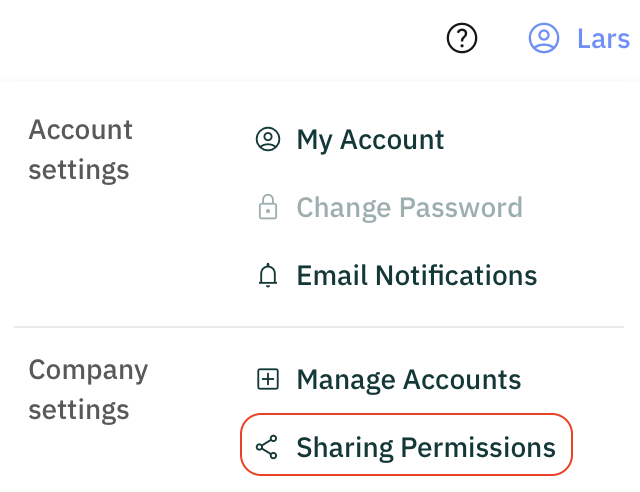
Task: Open My Account settings
Action: click(x=370, y=140)
